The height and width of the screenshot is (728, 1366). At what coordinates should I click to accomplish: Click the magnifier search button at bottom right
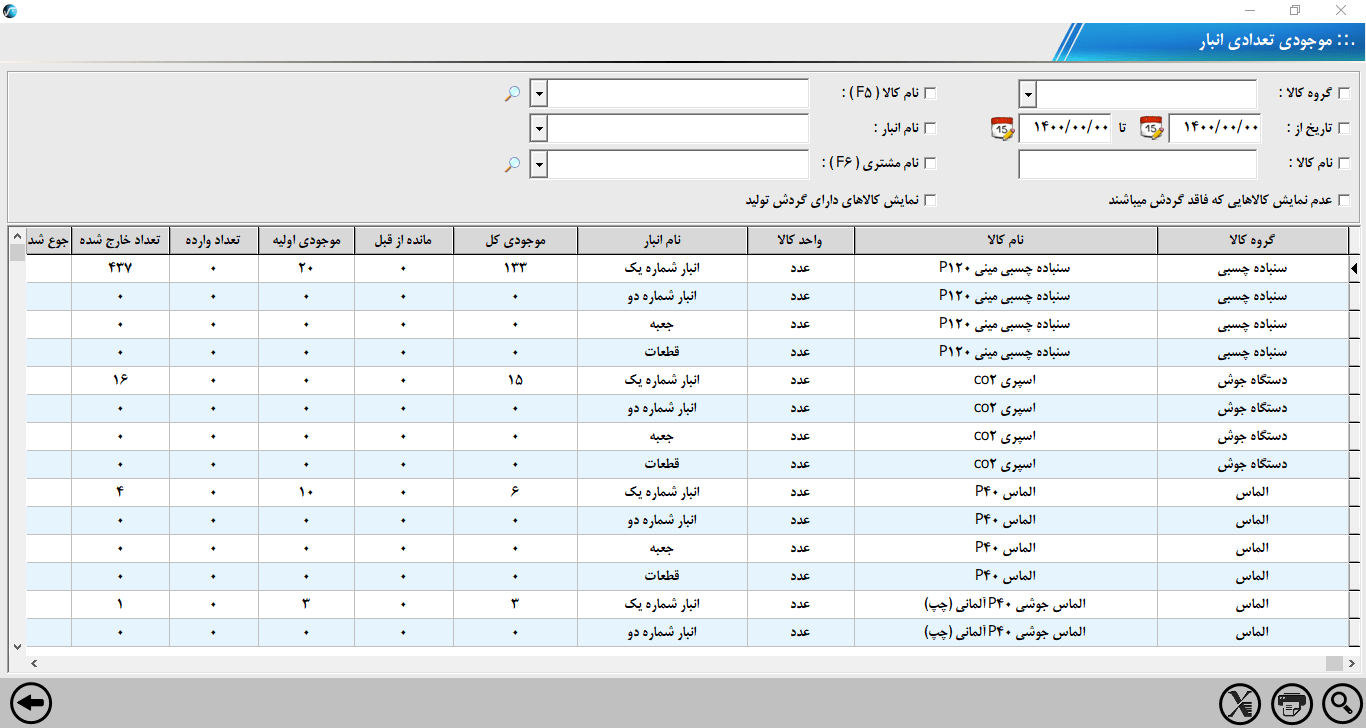1342,704
